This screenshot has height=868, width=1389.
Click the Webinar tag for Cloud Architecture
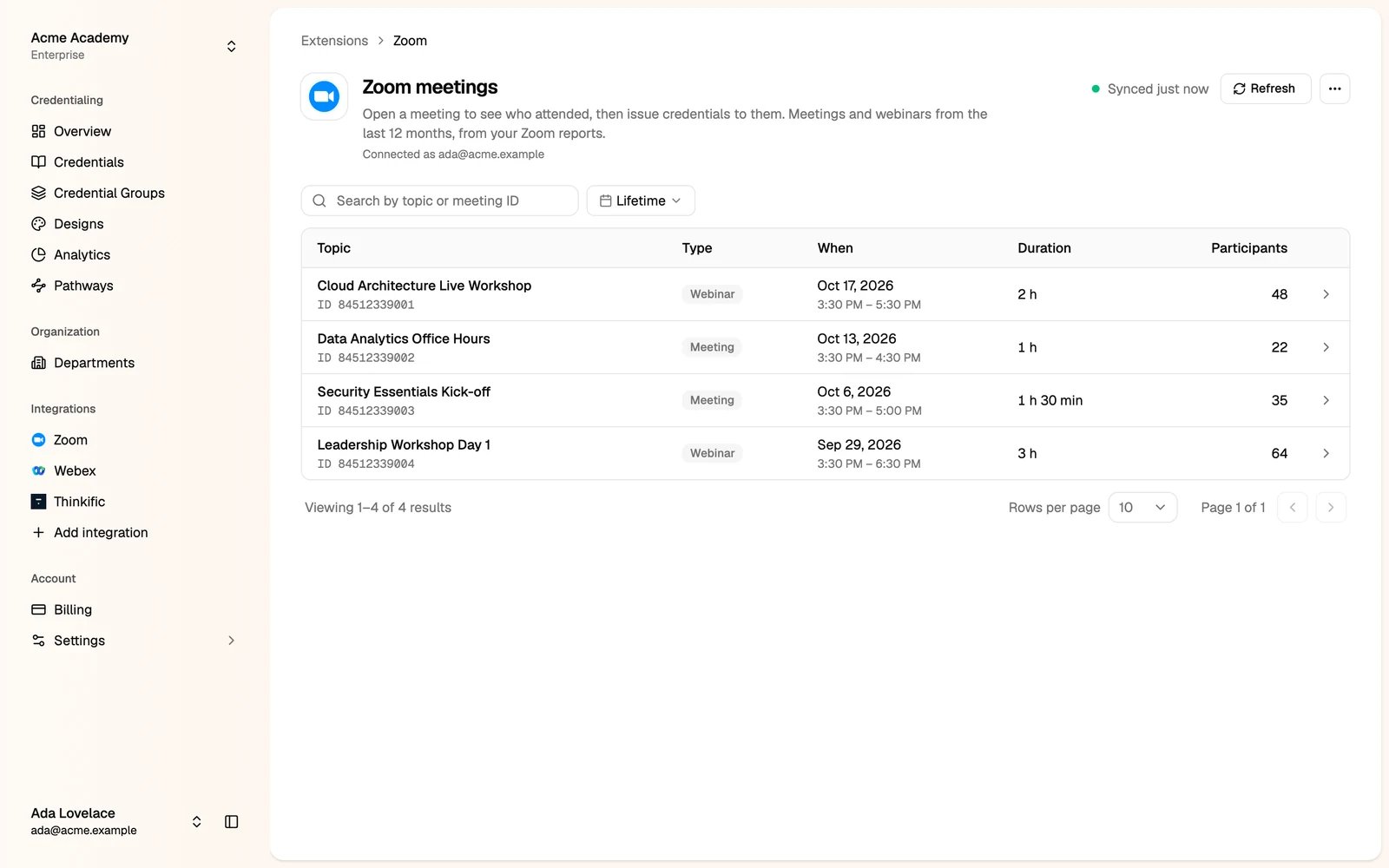(712, 294)
